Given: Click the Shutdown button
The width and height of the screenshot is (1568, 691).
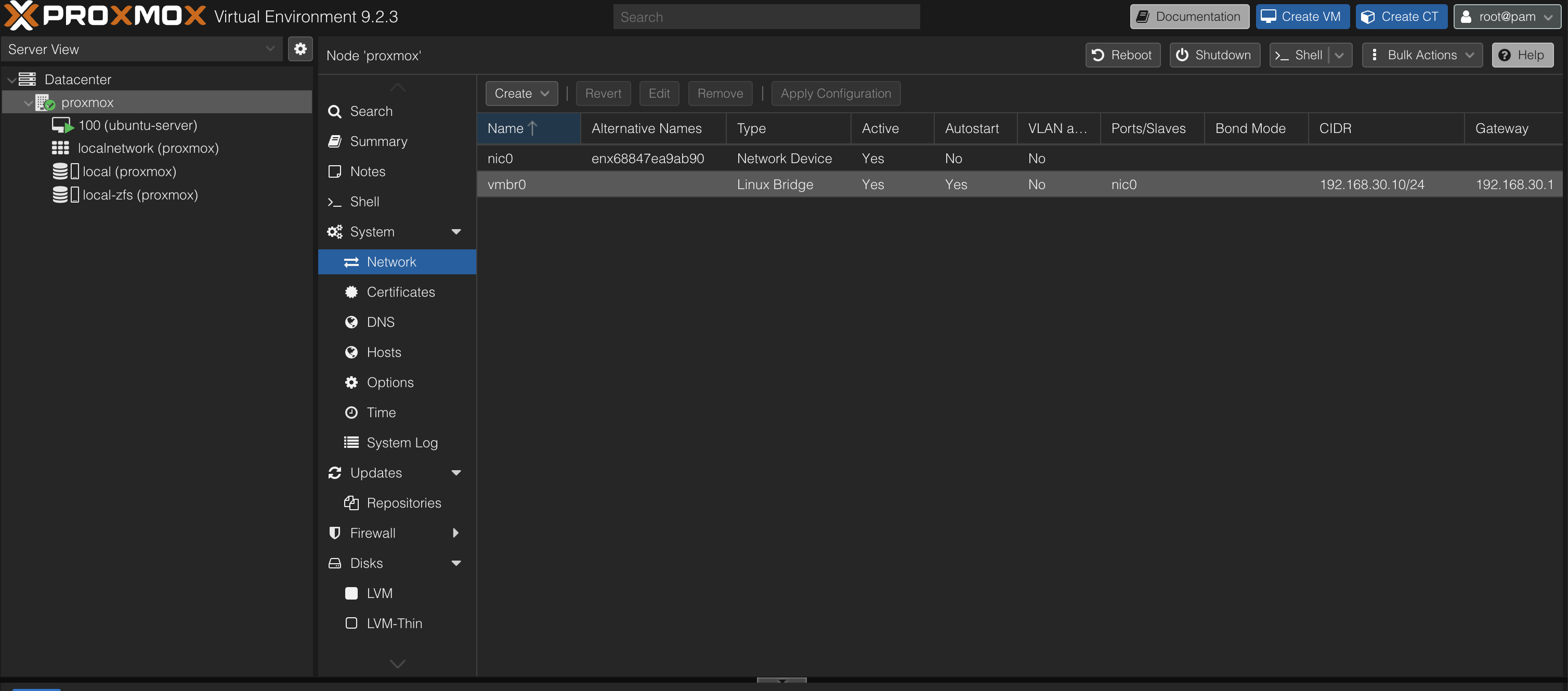Looking at the screenshot, I should click(x=1215, y=56).
